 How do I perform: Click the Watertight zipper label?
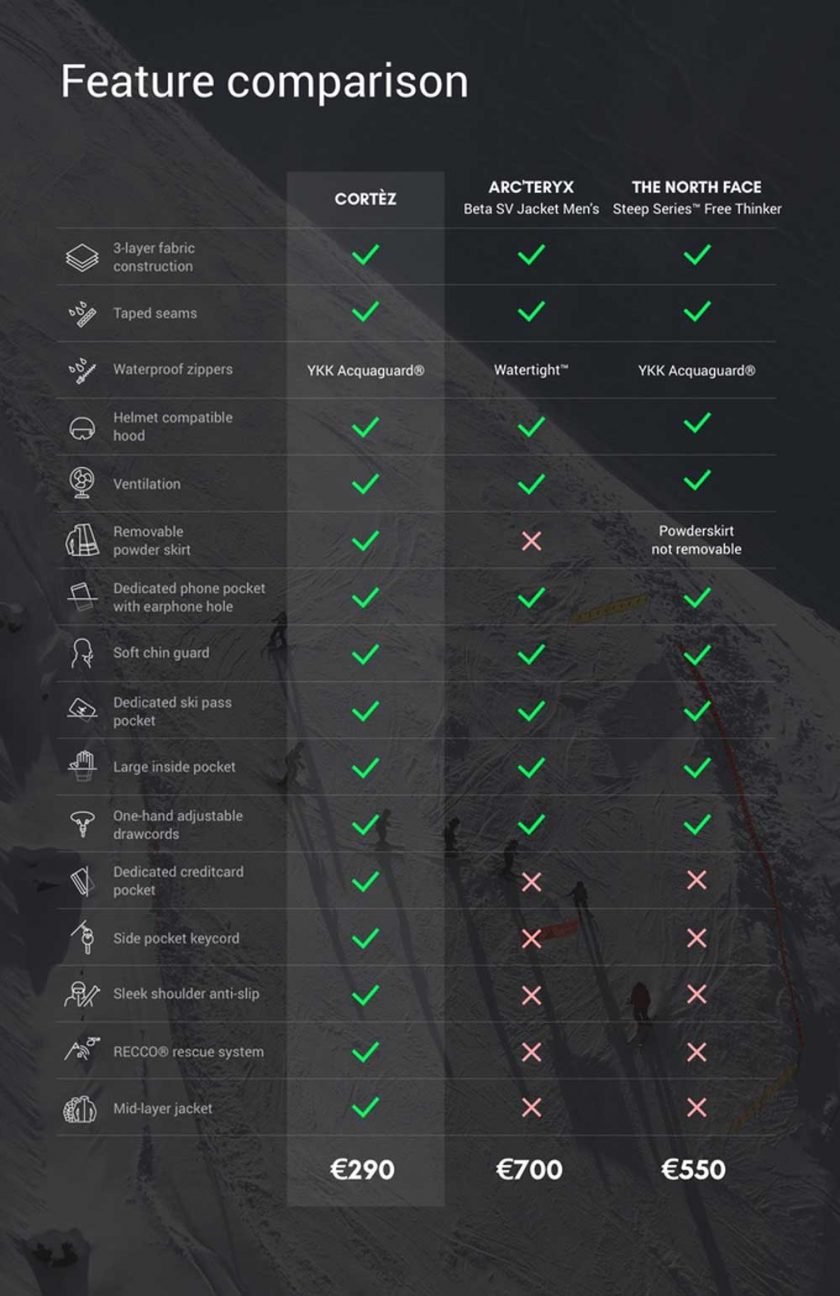tap(531, 370)
